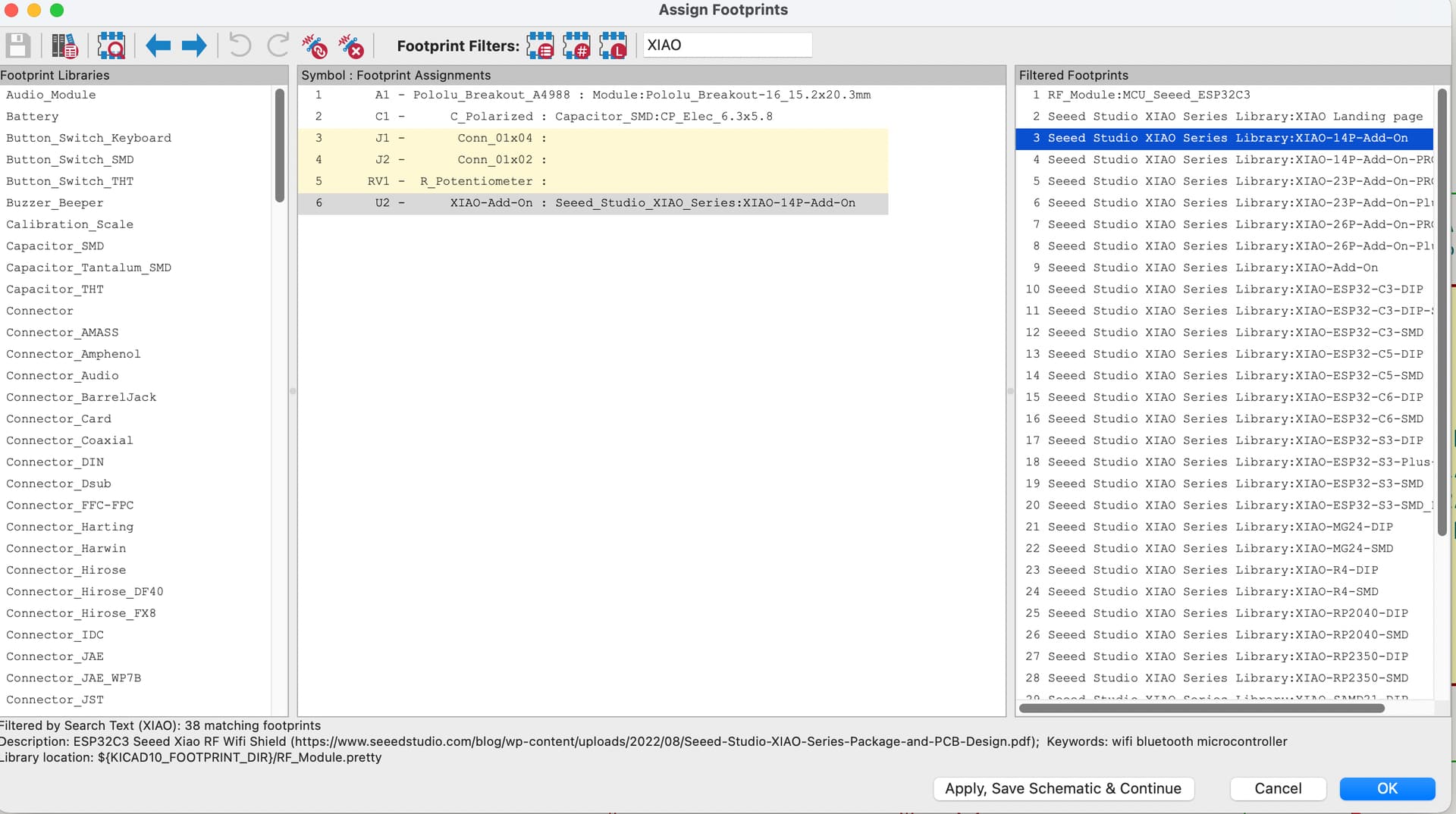Click the XIAO filter search field
Screen dimensions: 1456x814
pyautogui.click(x=727, y=45)
